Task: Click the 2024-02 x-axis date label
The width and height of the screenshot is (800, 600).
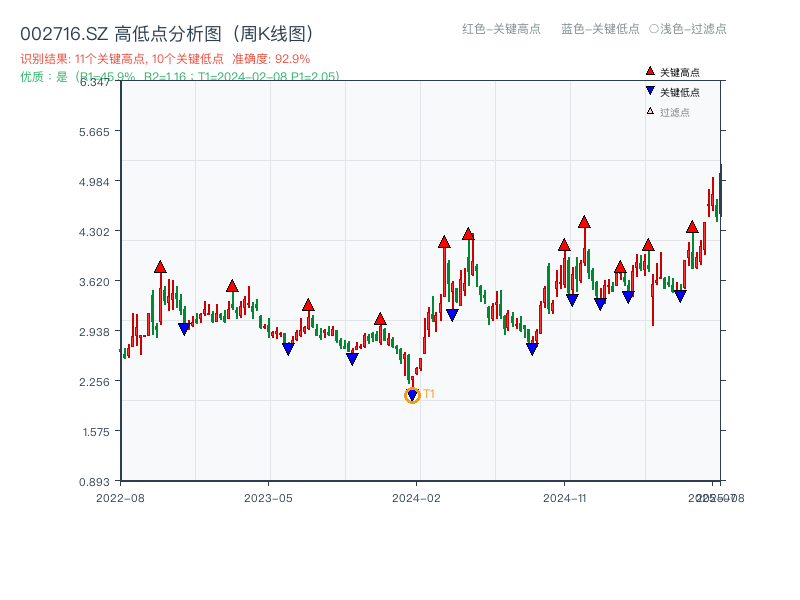Action: [416, 498]
